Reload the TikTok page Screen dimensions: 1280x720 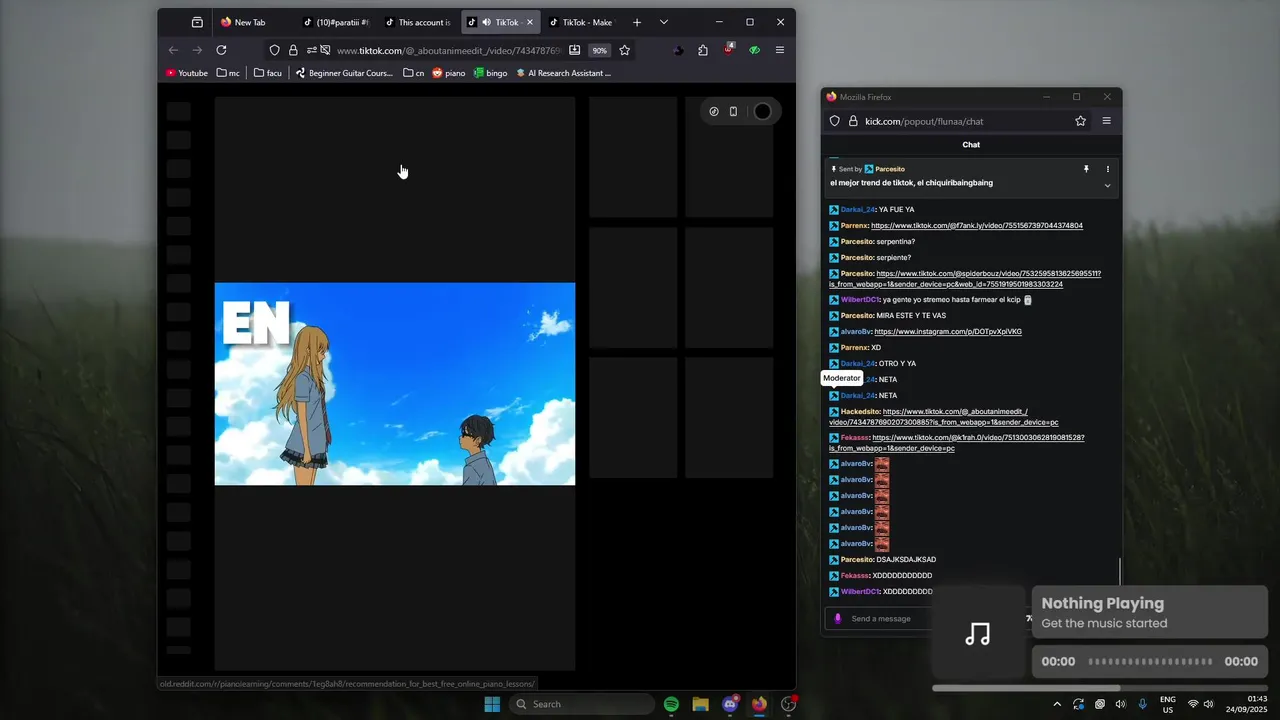coord(221,50)
